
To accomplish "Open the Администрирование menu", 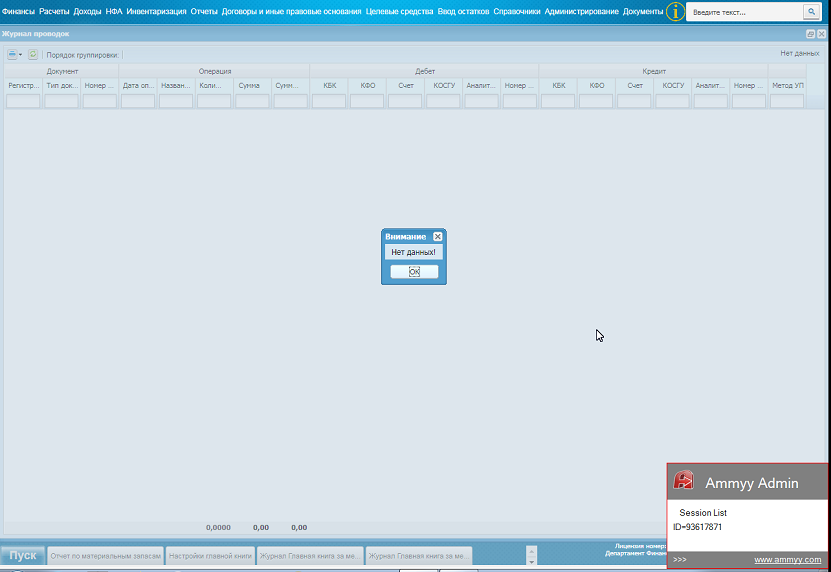I will (x=581, y=11).
